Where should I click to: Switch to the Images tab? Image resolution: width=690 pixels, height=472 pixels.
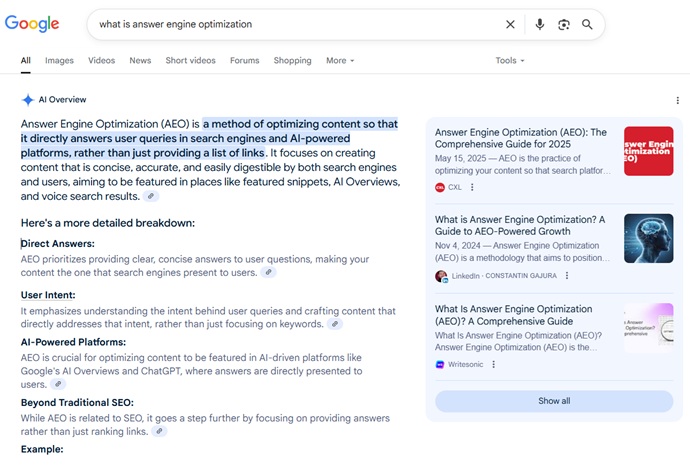tap(59, 61)
